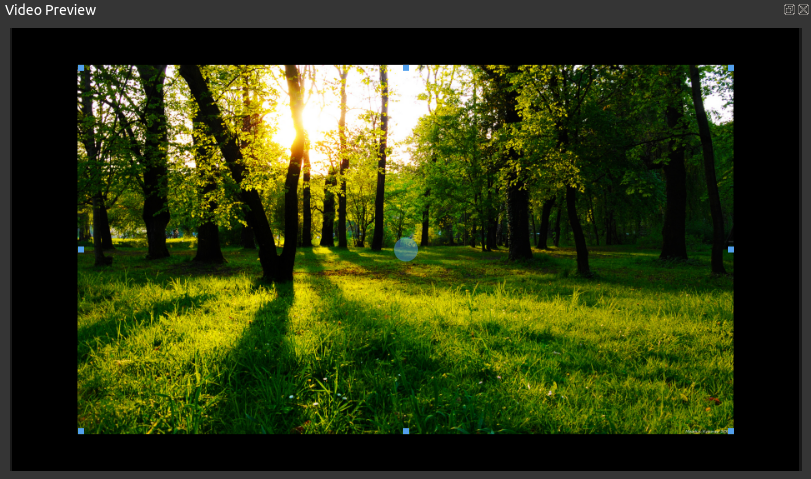The height and width of the screenshot is (479, 811).
Task: Click the black area left of the video
Action: 44,250
